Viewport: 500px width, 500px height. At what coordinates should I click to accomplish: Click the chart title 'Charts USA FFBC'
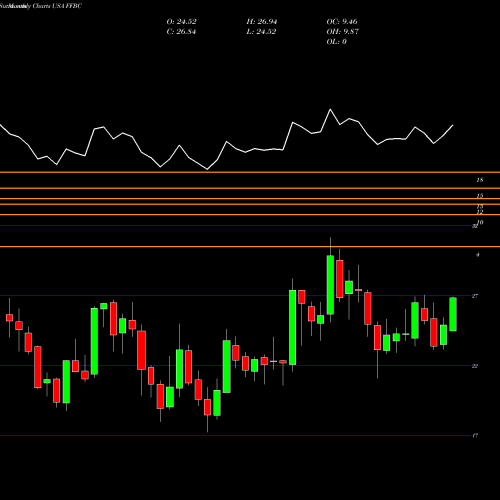point(57,6)
